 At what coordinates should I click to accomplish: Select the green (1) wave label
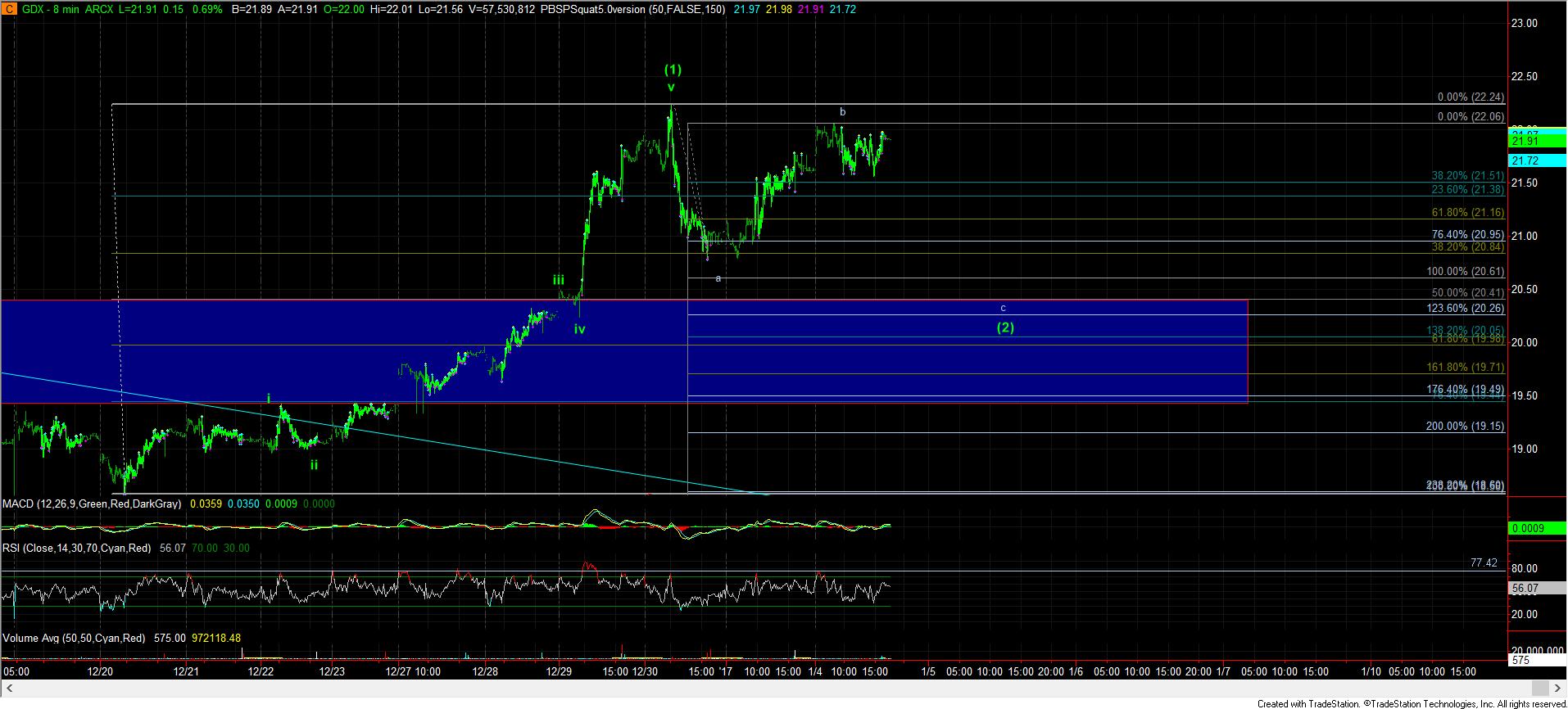click(x=673, y=70)
